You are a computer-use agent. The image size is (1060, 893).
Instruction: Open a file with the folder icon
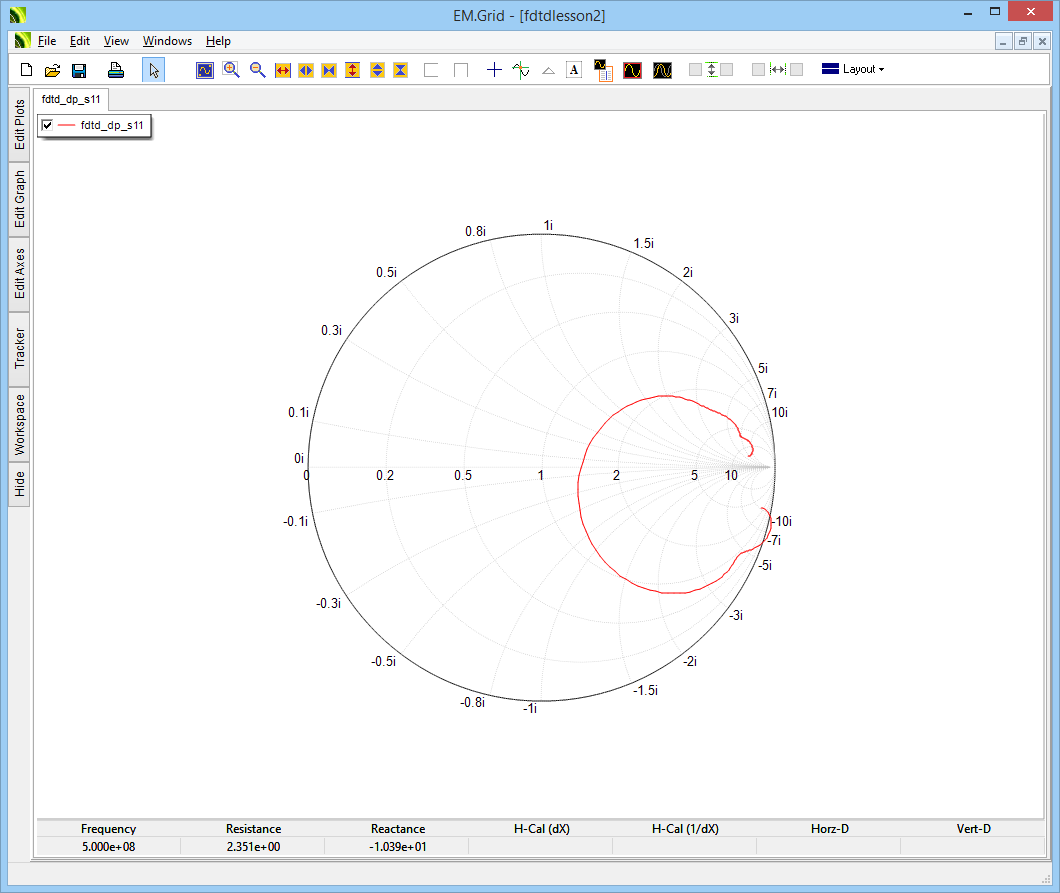53,70
